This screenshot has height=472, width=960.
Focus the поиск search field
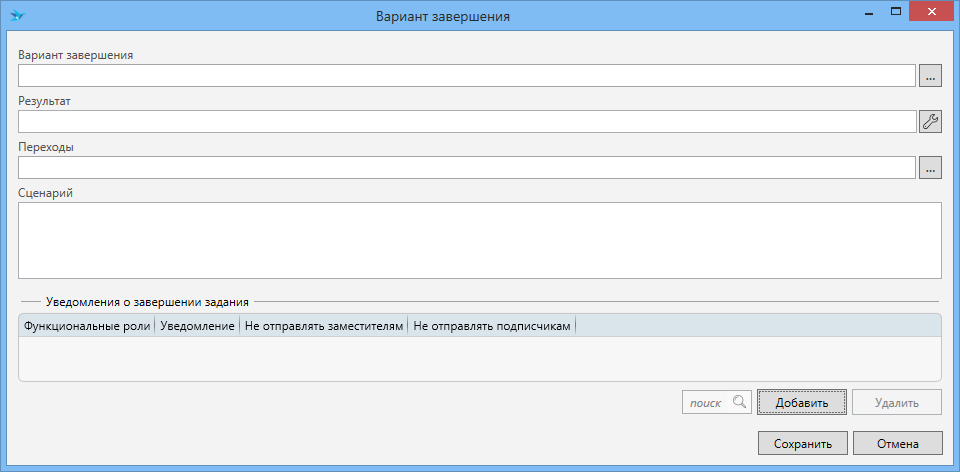coord(706,402)
